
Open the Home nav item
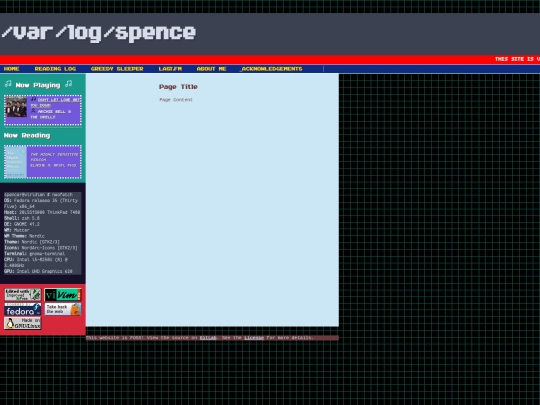11,69
